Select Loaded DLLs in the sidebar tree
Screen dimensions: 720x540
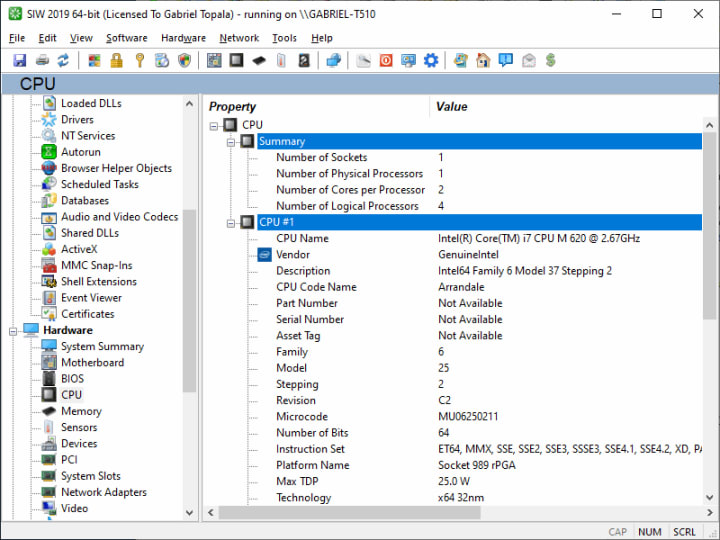point(91,103)
